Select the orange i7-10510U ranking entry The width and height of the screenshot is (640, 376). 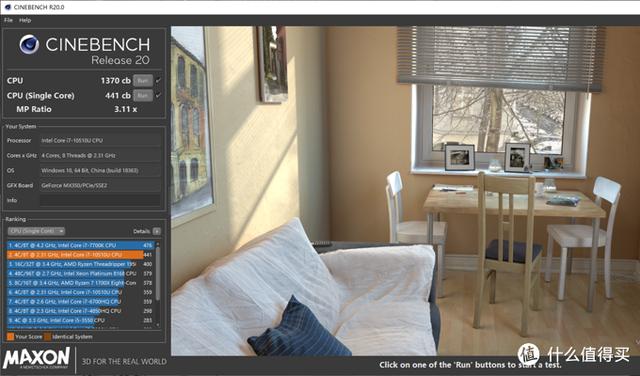(80, 255)
